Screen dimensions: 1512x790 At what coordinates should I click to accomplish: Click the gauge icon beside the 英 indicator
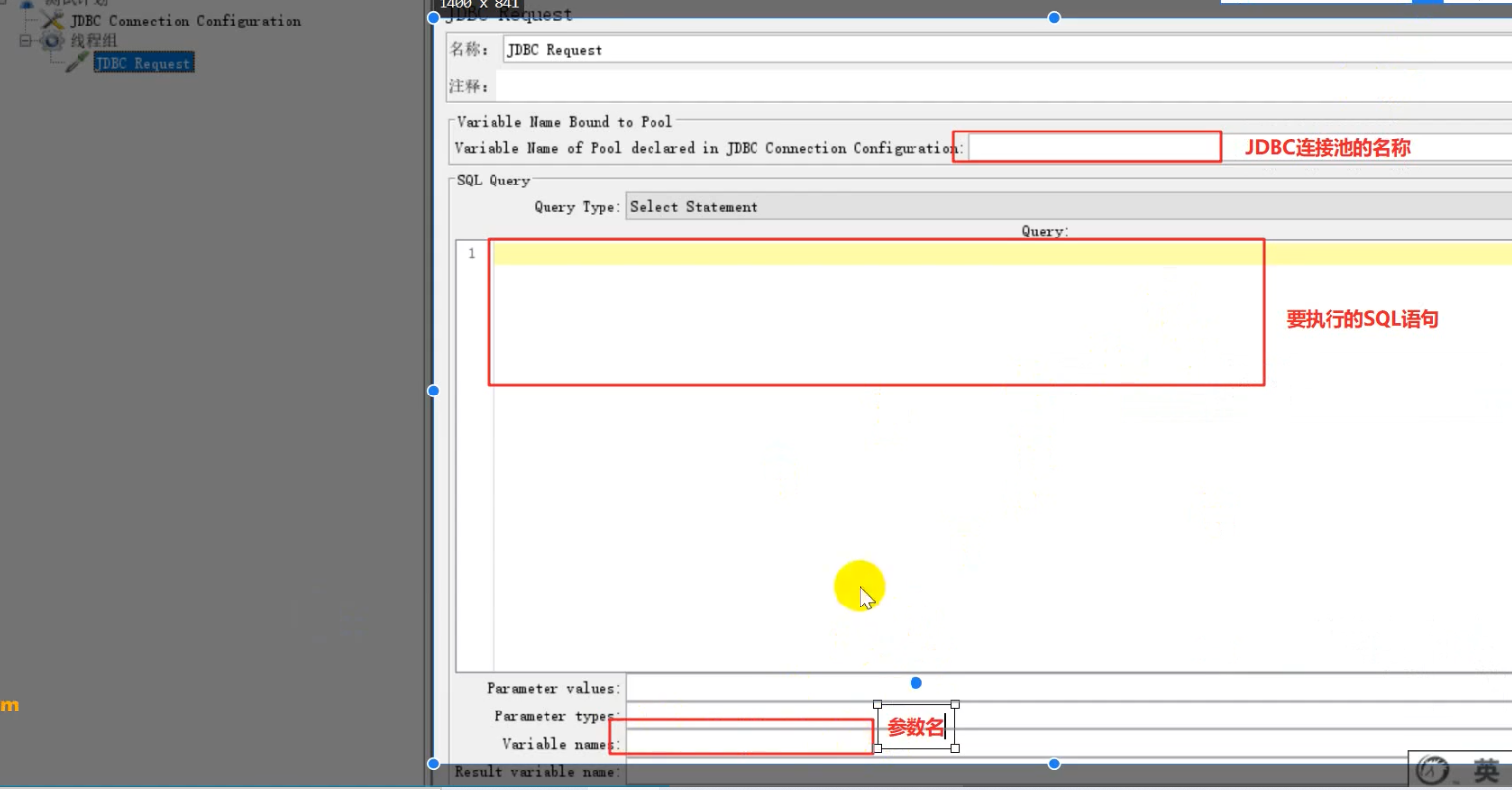pos(1433,771)
